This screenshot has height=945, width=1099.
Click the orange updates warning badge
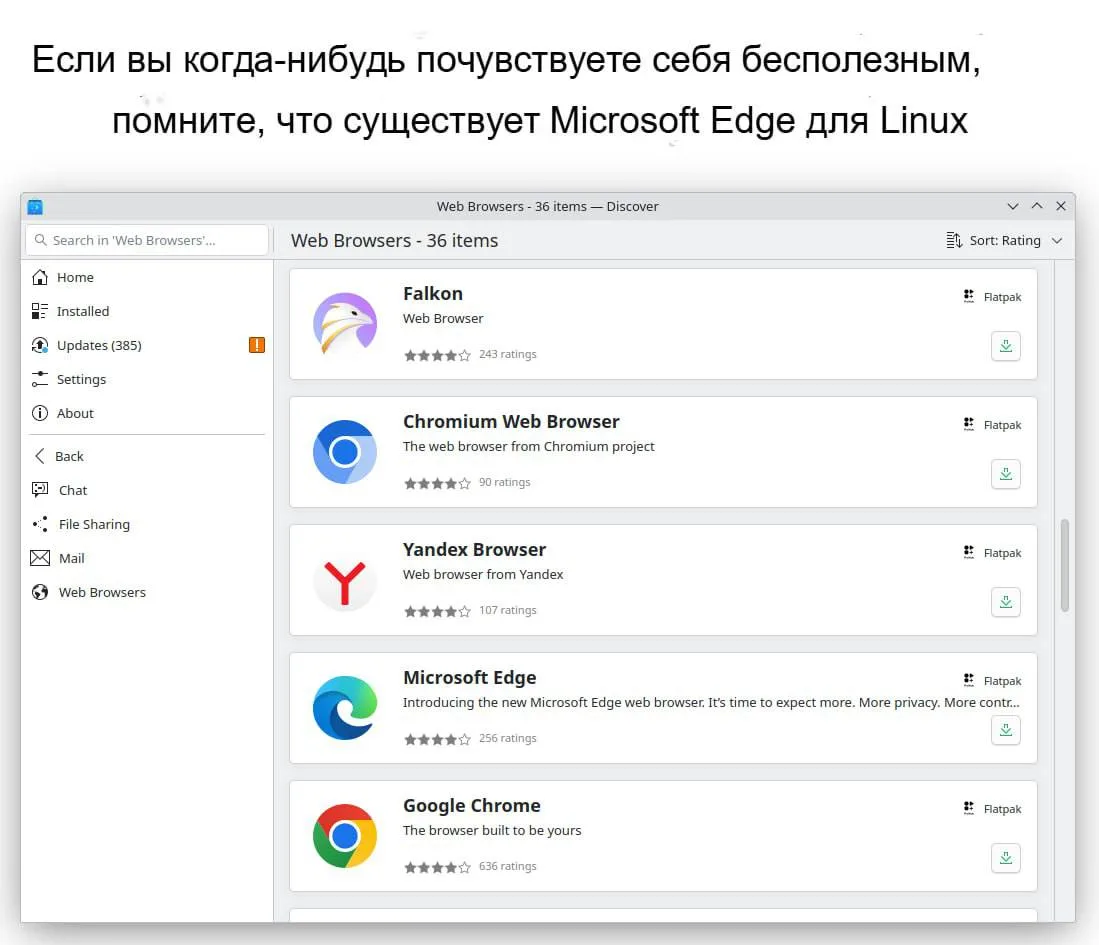click(x=257, y=345)
